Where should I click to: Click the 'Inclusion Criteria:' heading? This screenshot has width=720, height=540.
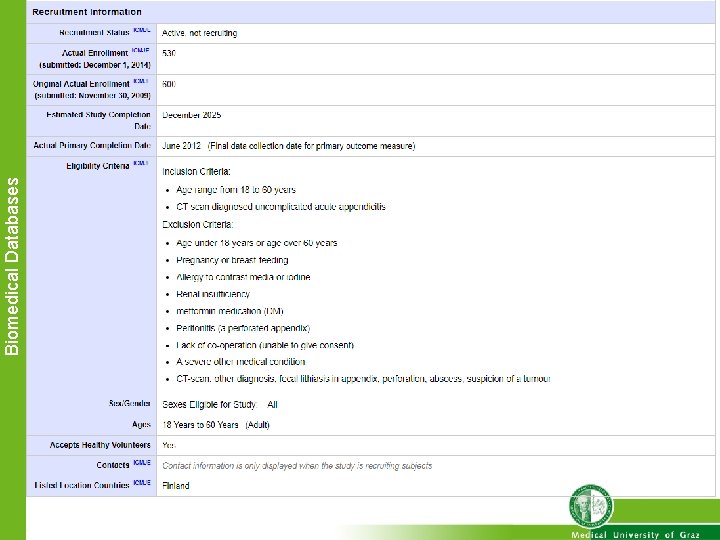click(196, 172)
